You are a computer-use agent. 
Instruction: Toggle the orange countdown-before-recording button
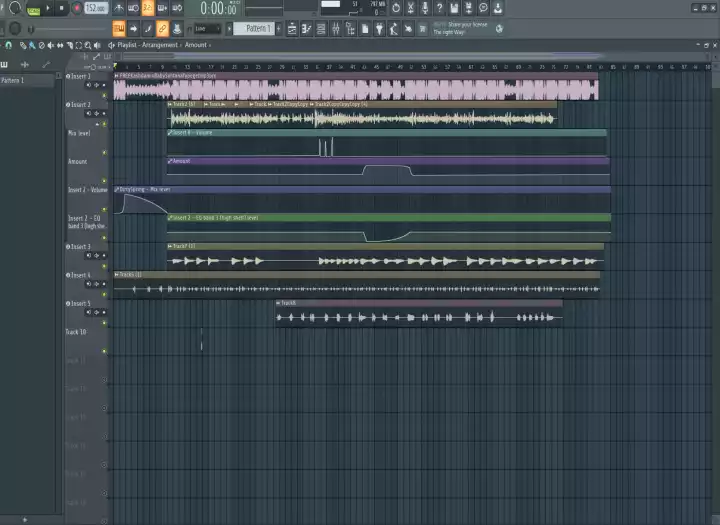[148, 8]
